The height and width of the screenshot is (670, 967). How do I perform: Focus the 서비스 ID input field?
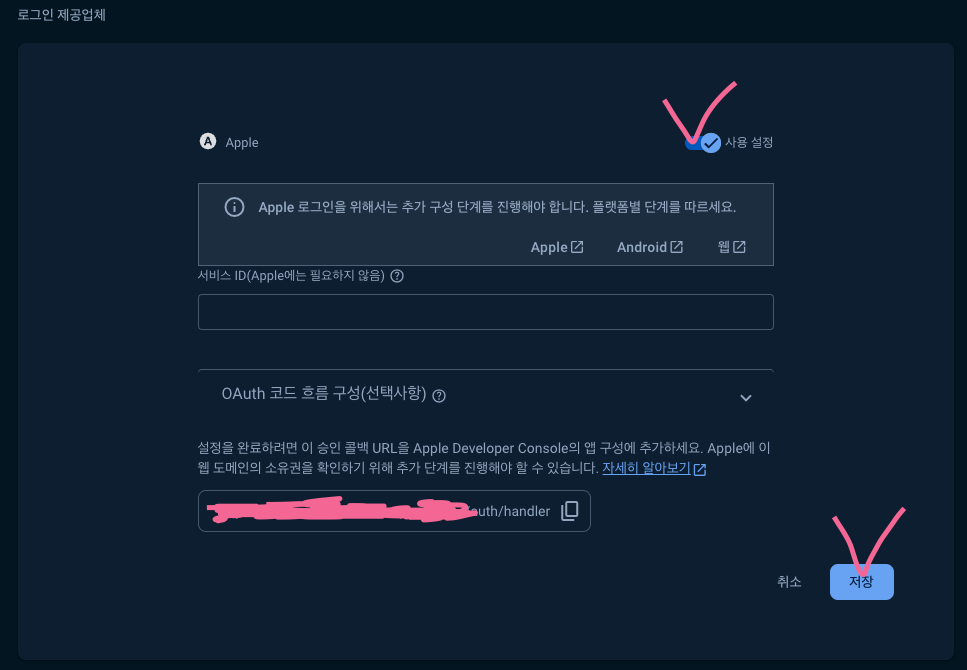[x=486, y=312]
